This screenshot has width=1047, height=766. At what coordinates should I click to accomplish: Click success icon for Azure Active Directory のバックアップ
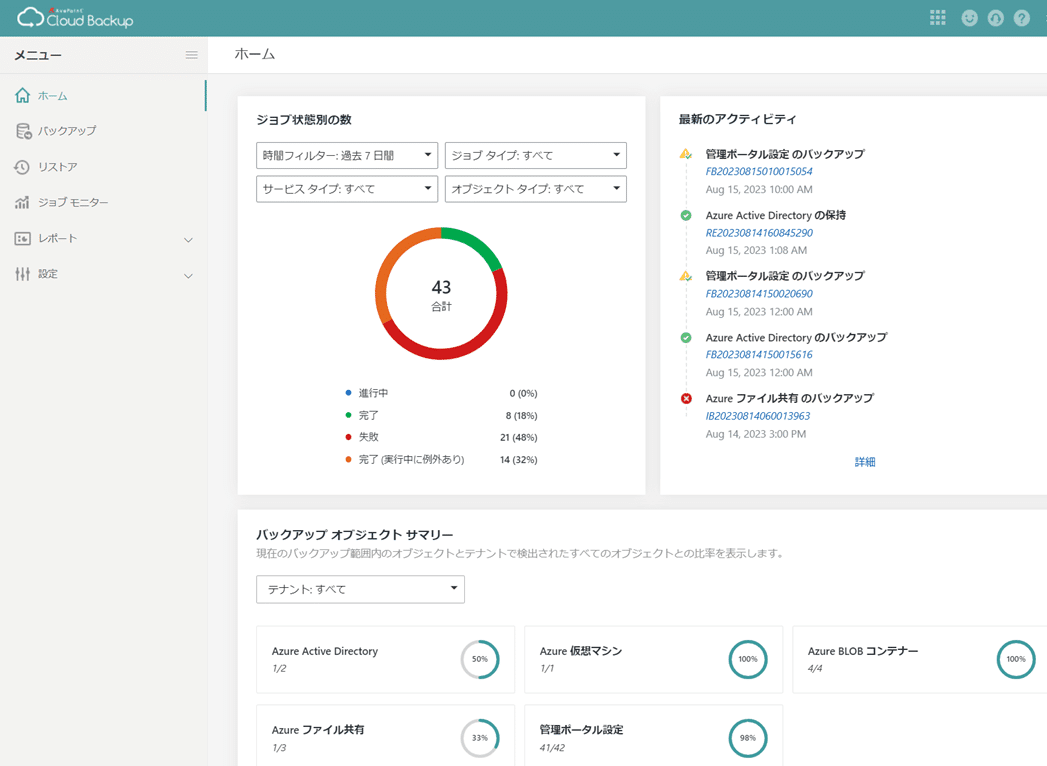tap(686, 337)
